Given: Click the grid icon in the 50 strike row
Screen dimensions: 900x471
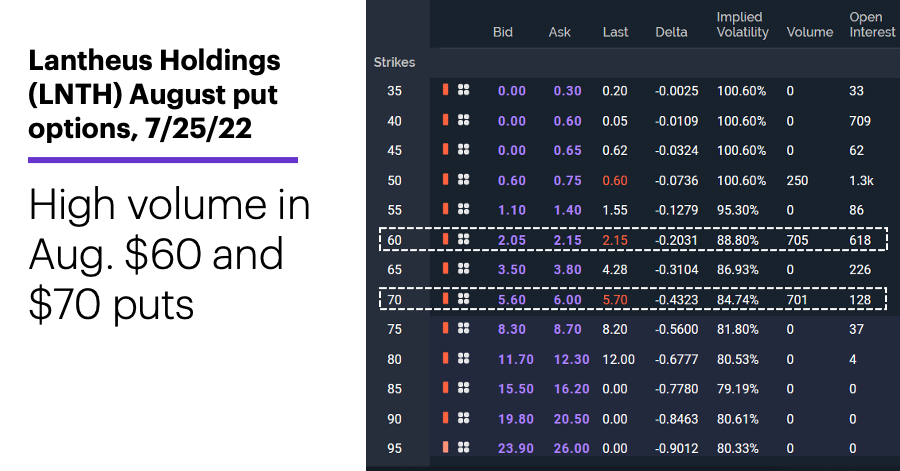Looking at the screenshot, I should tap(463, 179).
